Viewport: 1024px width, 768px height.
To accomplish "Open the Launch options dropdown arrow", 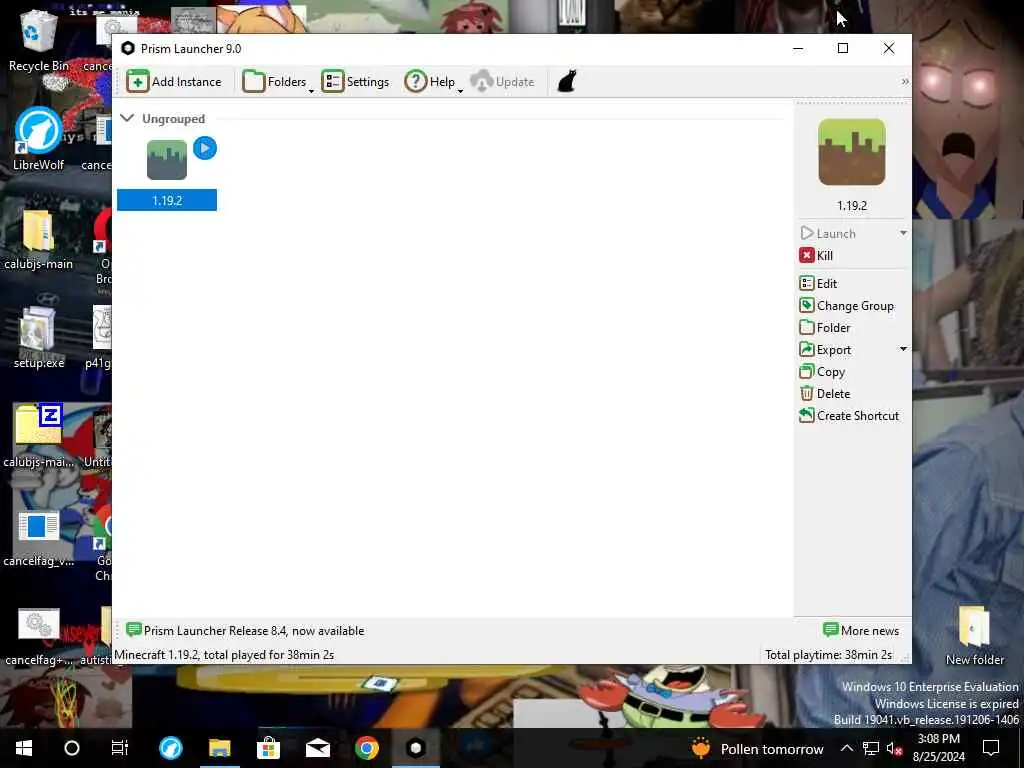I will click(903, 233).
